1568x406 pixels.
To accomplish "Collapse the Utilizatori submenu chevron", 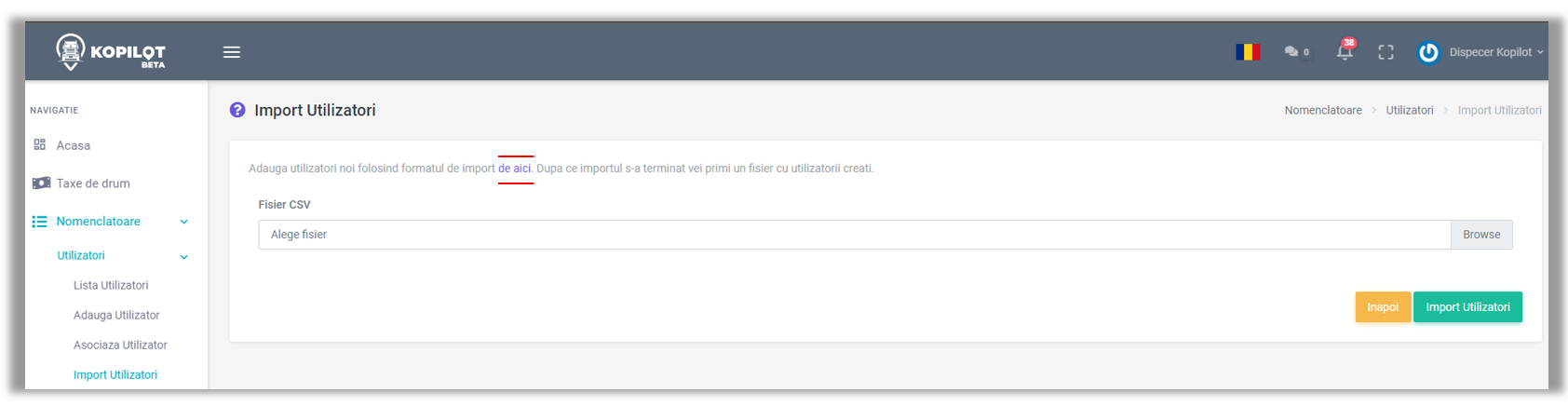I will 183,256.
